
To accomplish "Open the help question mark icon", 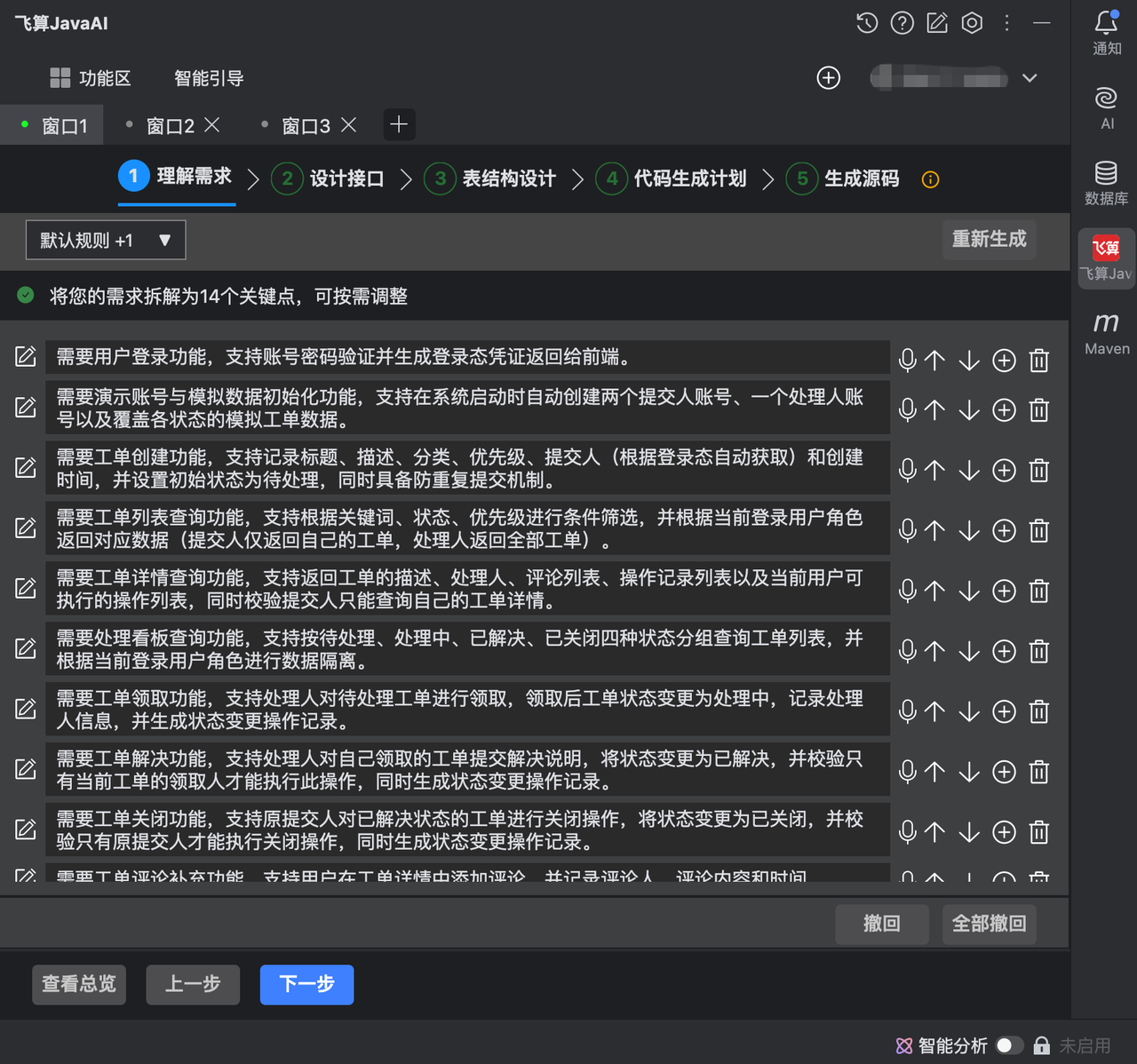I will point(902,23).
